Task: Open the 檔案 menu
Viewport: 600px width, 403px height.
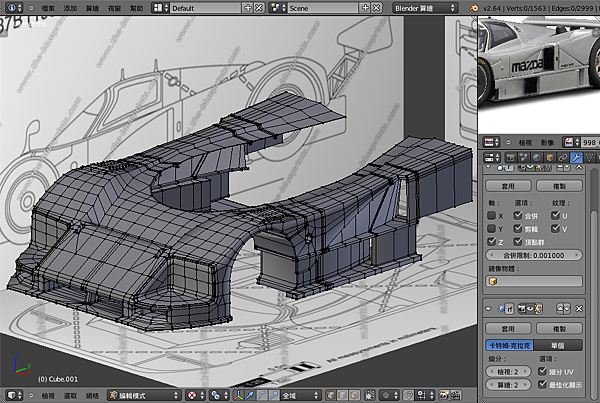Action: pyautogui.click(x=48, y=8)
